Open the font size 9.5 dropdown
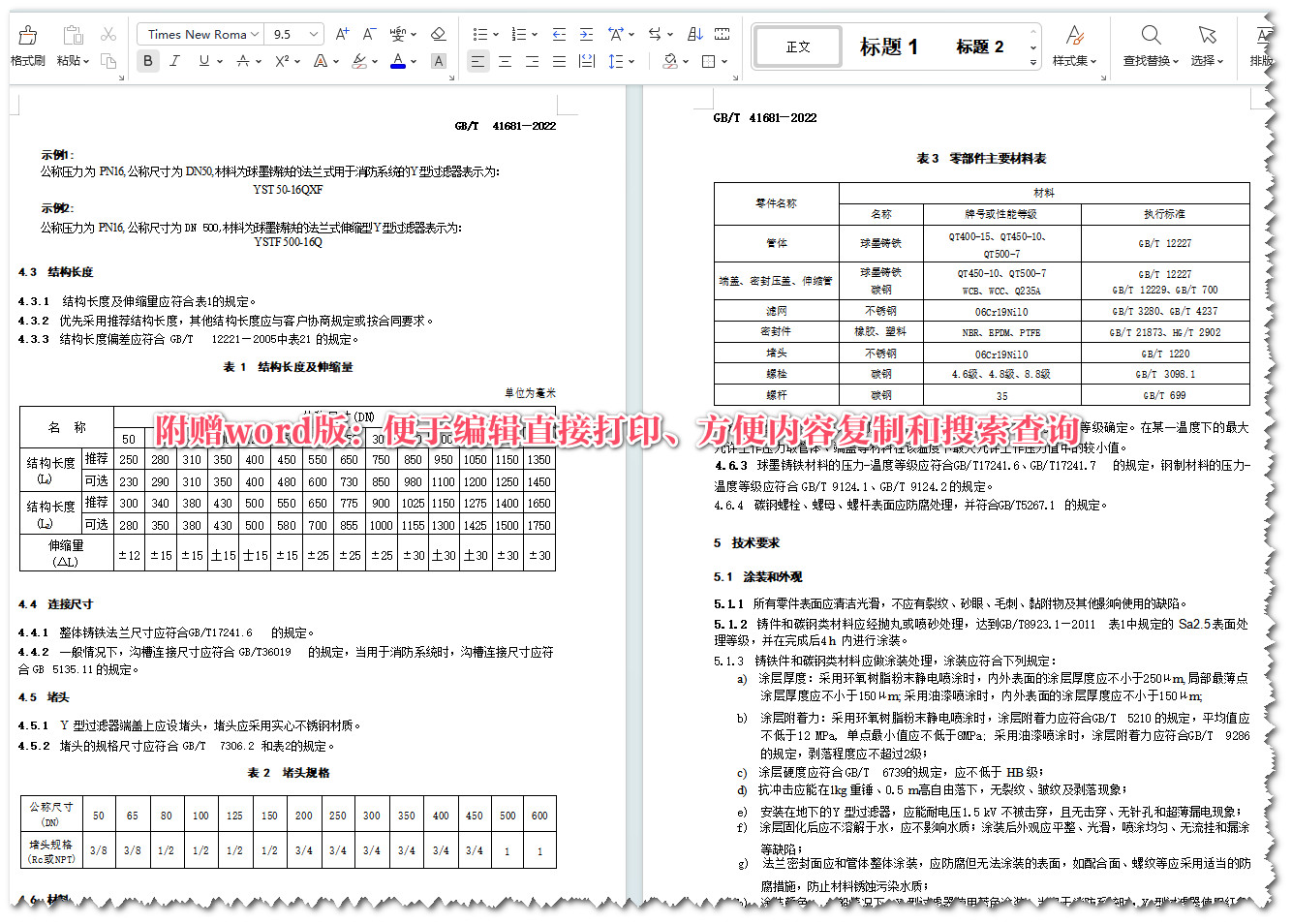The height and width of the screenshot is (924, 1292). point(291,33)
